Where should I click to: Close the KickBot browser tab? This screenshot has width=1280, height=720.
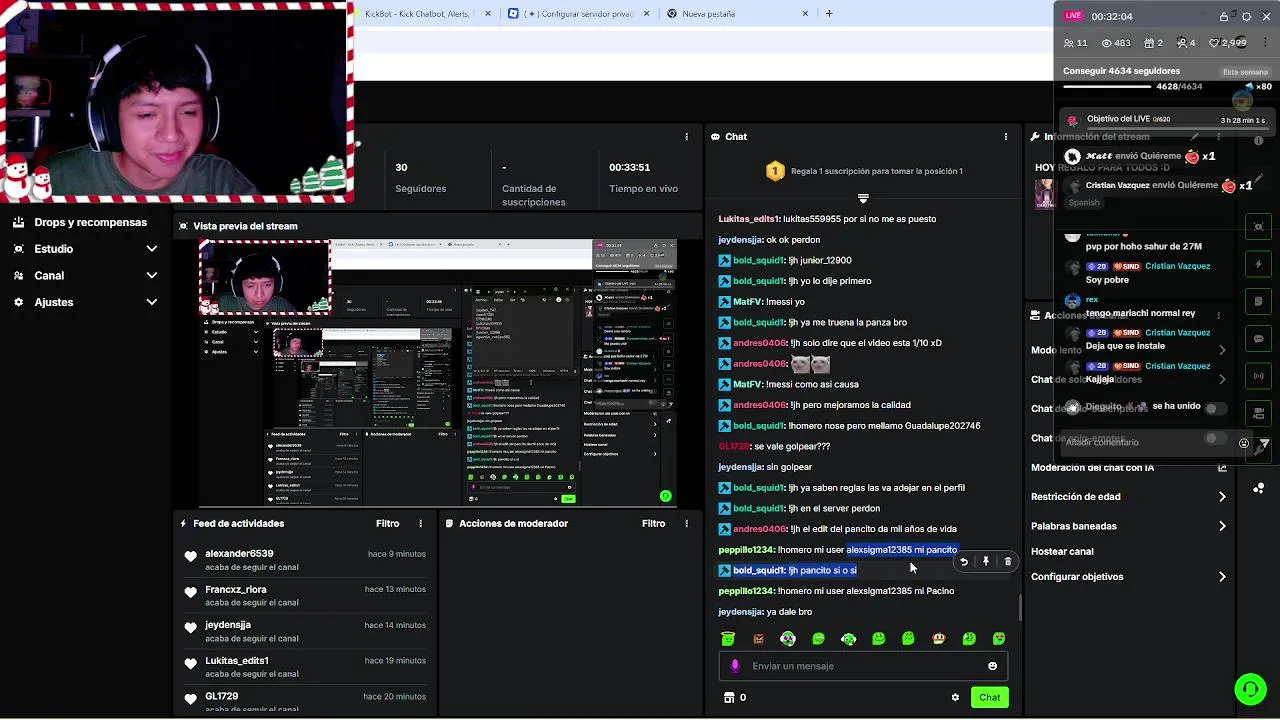(488, 14)
